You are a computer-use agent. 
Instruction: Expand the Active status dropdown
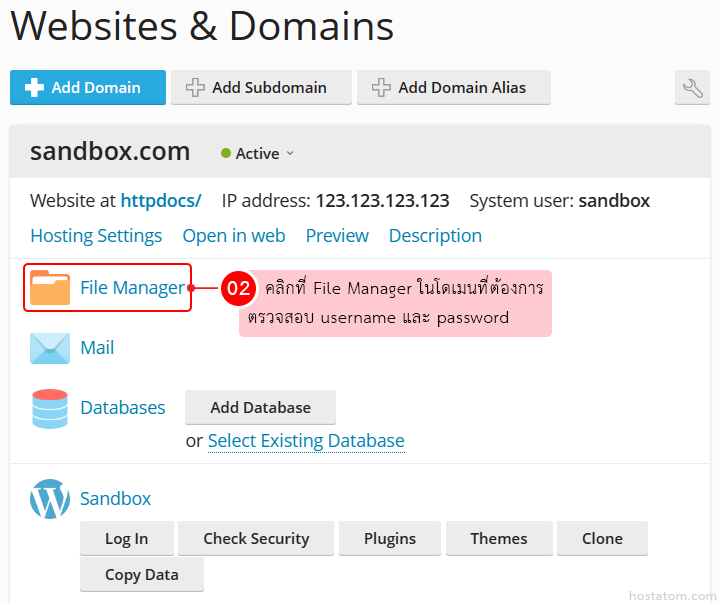click(258, 153)
